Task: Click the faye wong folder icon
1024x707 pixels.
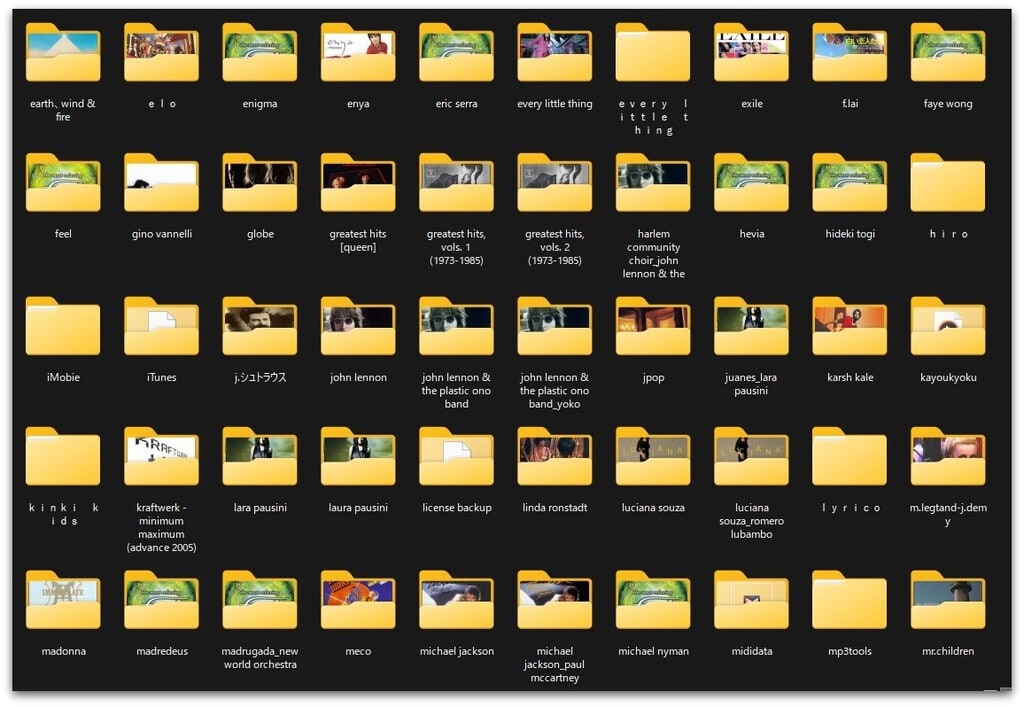Action: [948, 52]
